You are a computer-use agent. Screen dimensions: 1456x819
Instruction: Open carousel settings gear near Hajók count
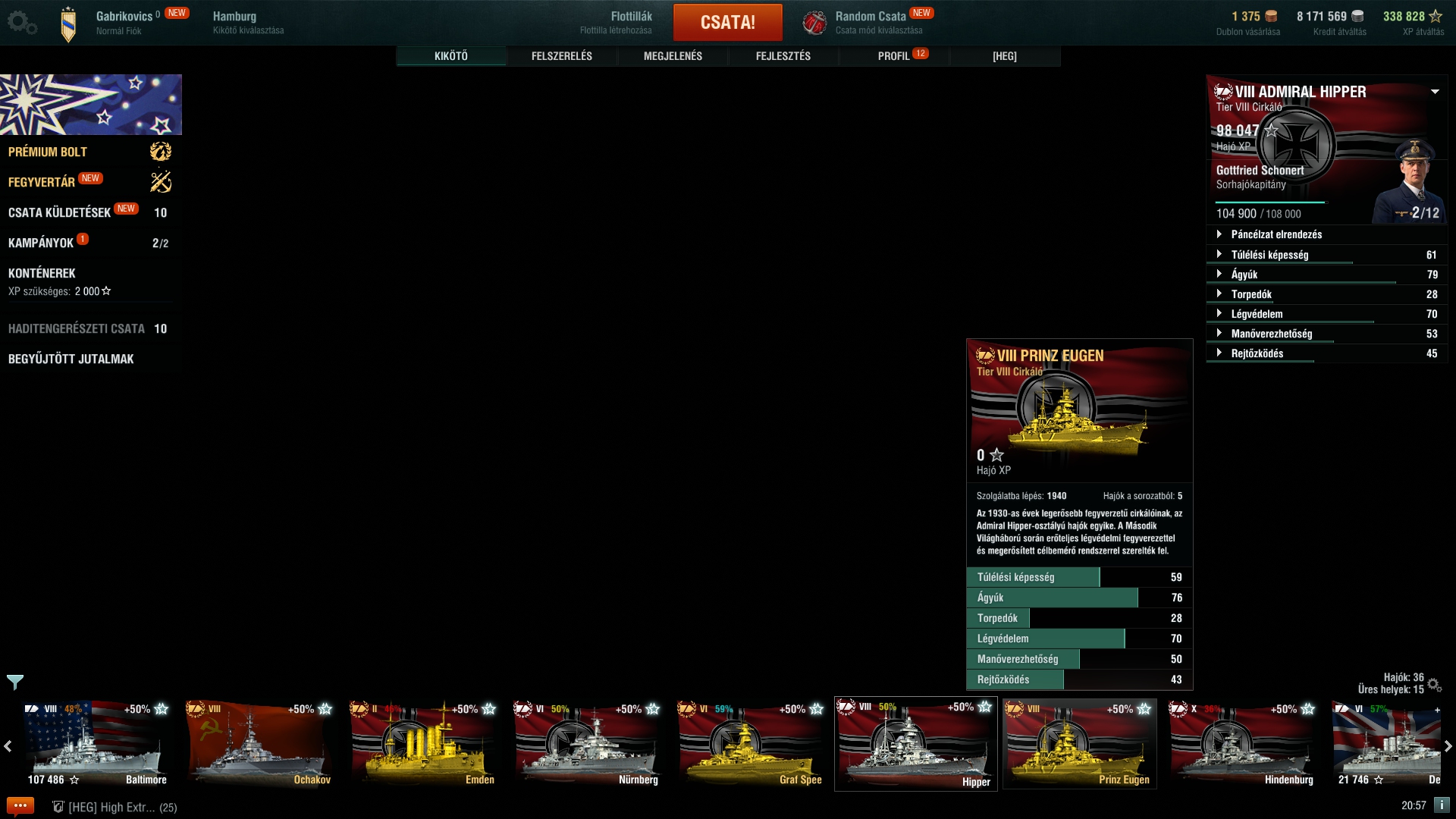[x=1434, y=684]
